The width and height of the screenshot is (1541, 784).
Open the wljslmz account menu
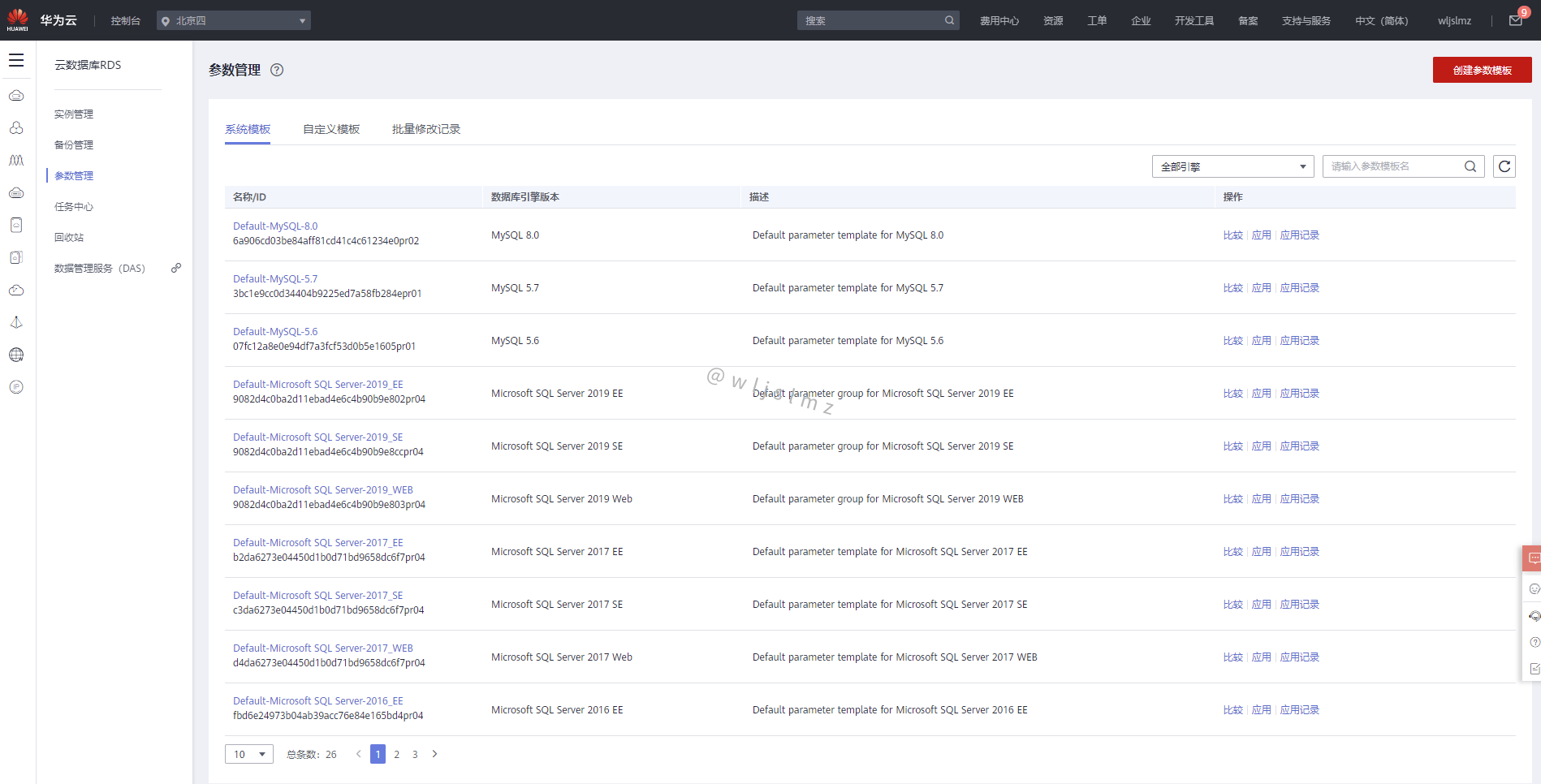tap(1454, 20)
